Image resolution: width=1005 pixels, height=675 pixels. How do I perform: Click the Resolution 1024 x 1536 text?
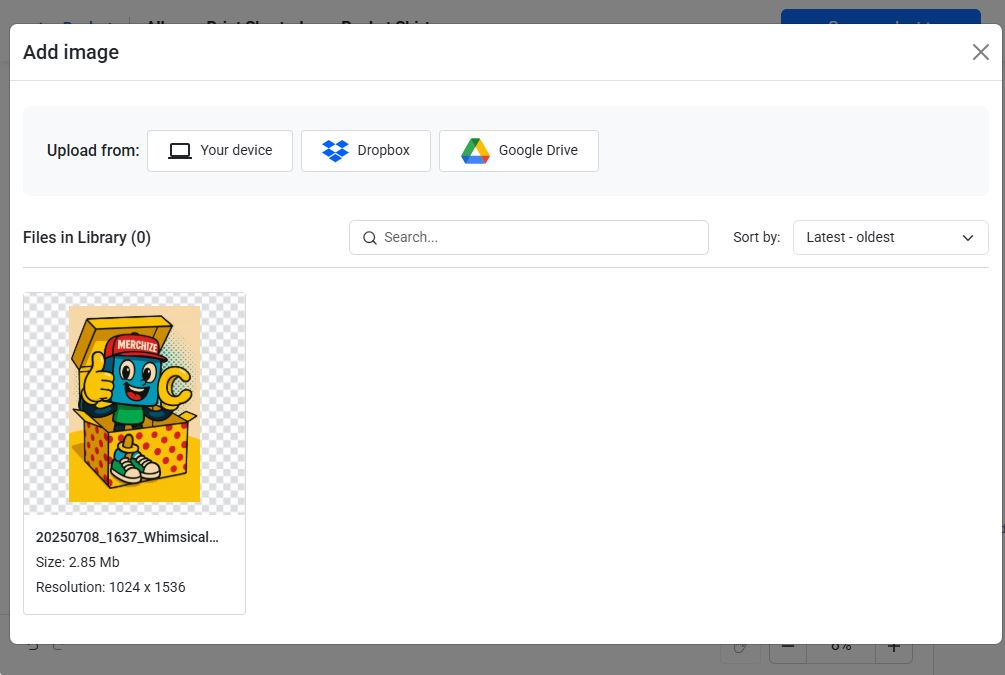(x=111, y=587)
